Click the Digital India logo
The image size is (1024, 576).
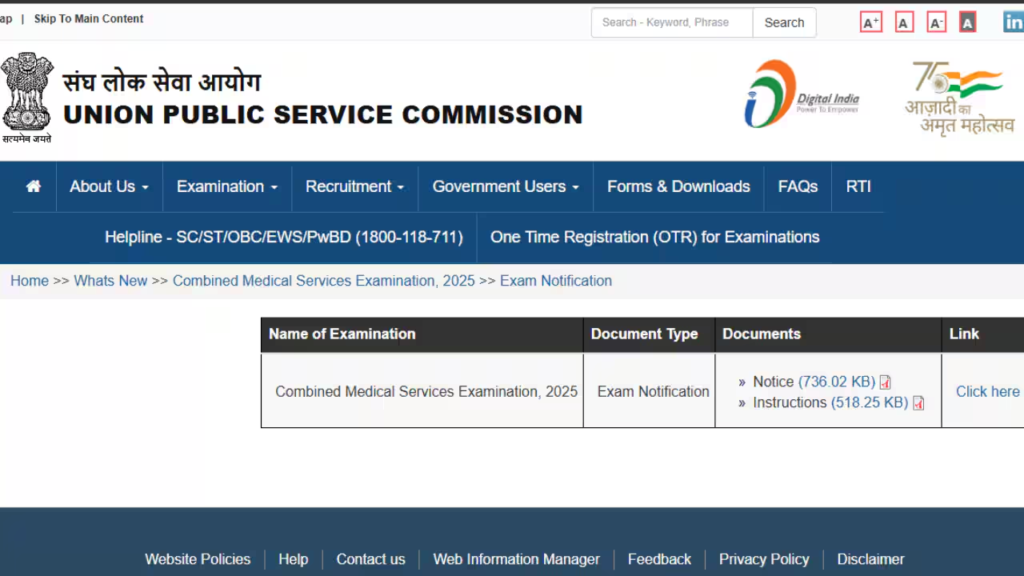coord(801,96)
